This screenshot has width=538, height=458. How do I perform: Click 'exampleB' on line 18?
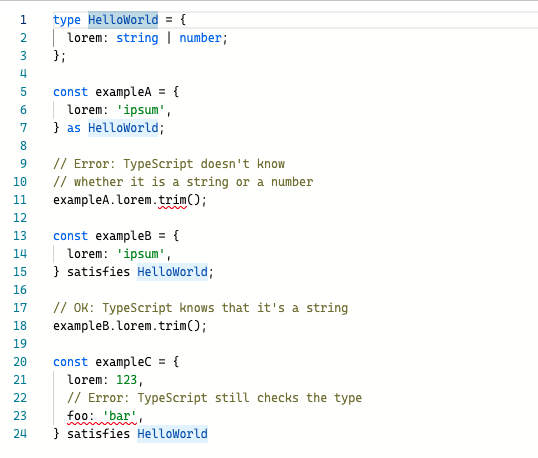(x=81, y=326)
